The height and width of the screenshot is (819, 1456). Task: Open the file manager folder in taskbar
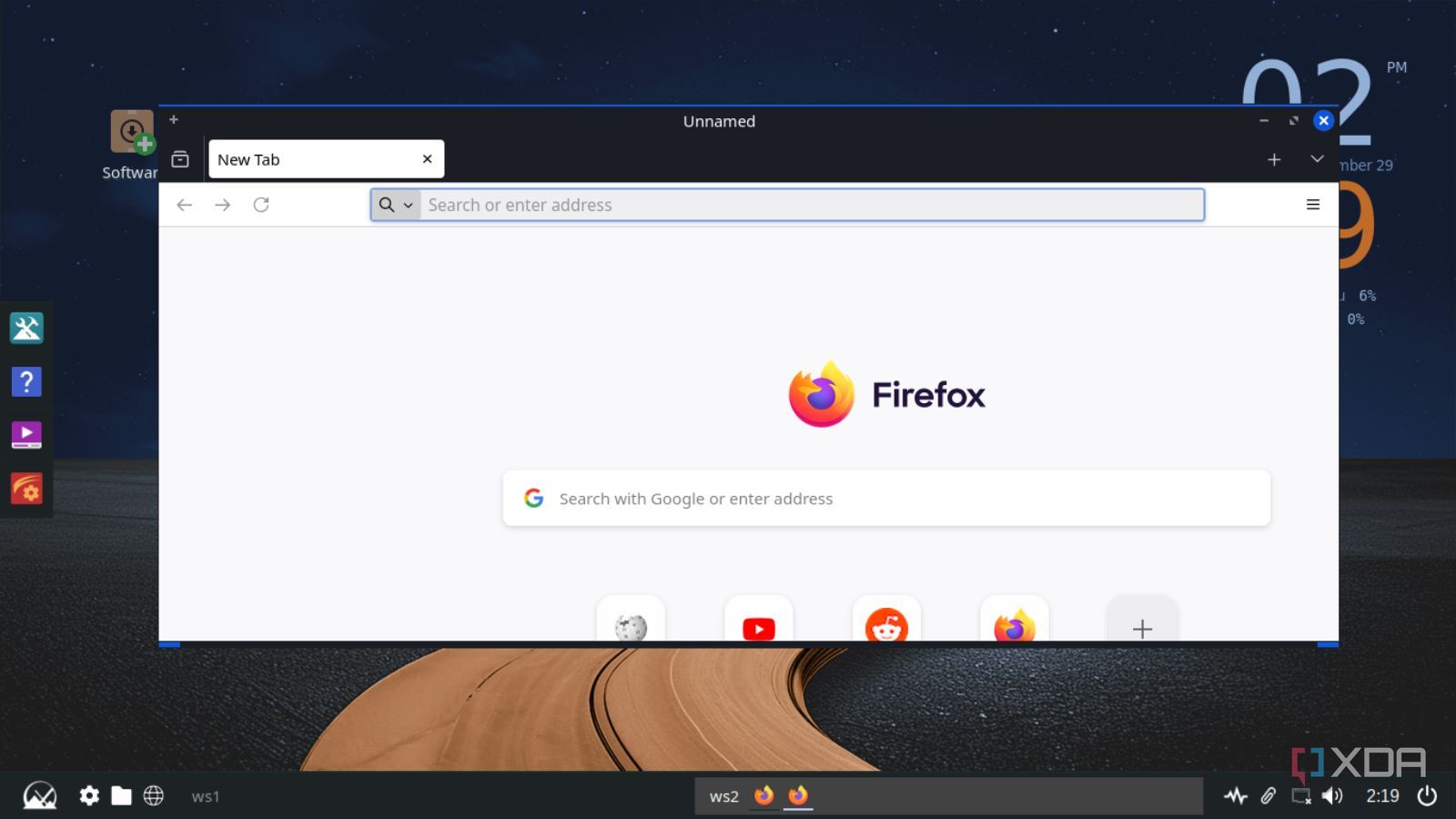tap(121, 796)
